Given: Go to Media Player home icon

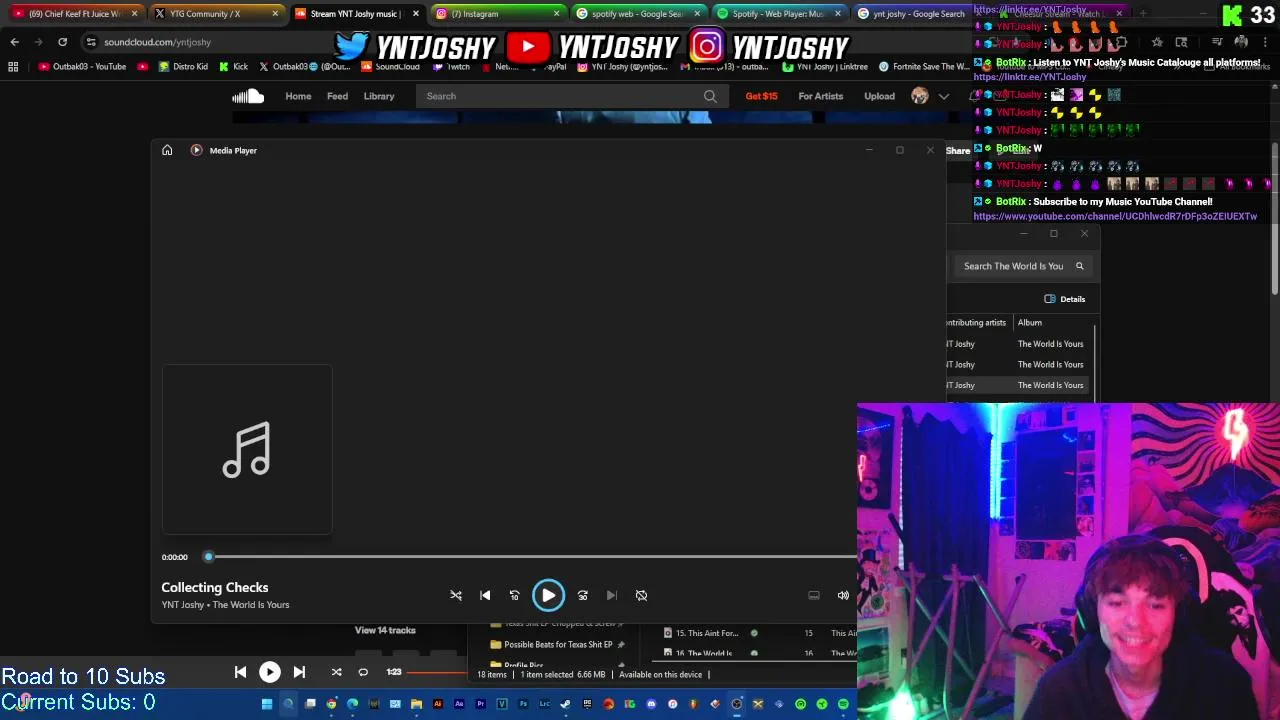Looking at the screenshot, I should (167, 150).
